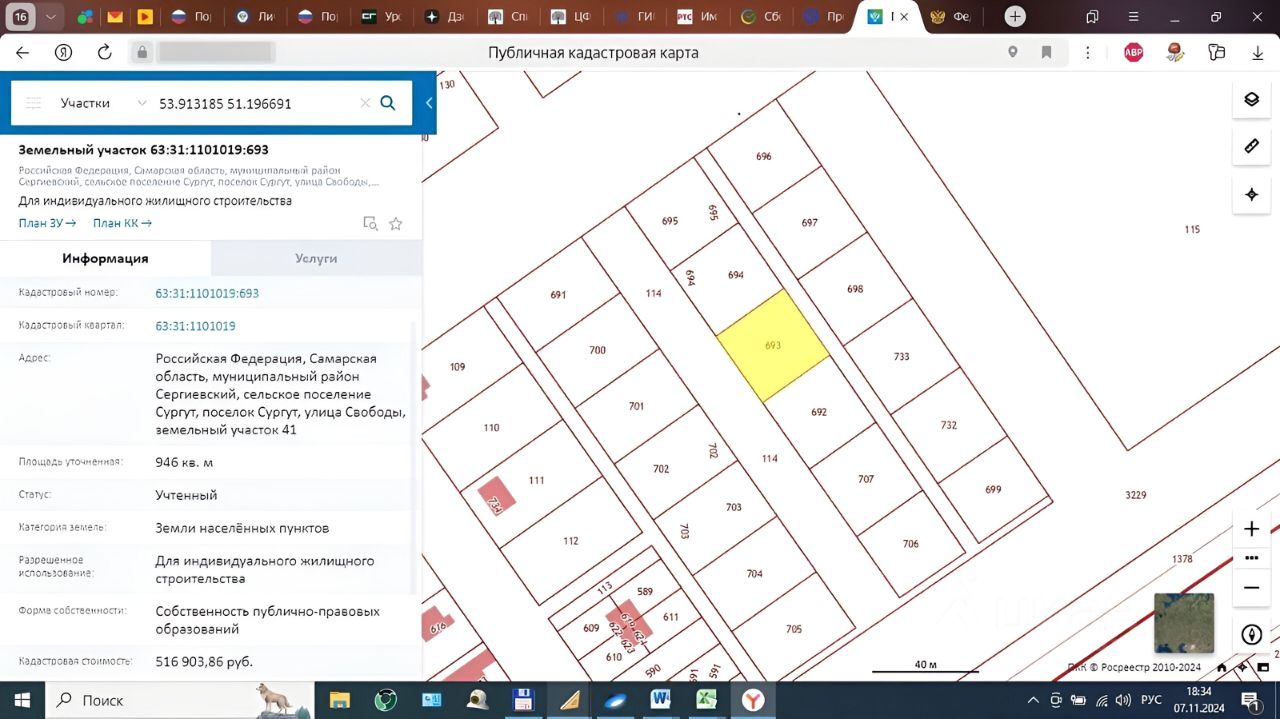
Task: Zoom out with the minus button
Action: click(x=1251, y=588)
